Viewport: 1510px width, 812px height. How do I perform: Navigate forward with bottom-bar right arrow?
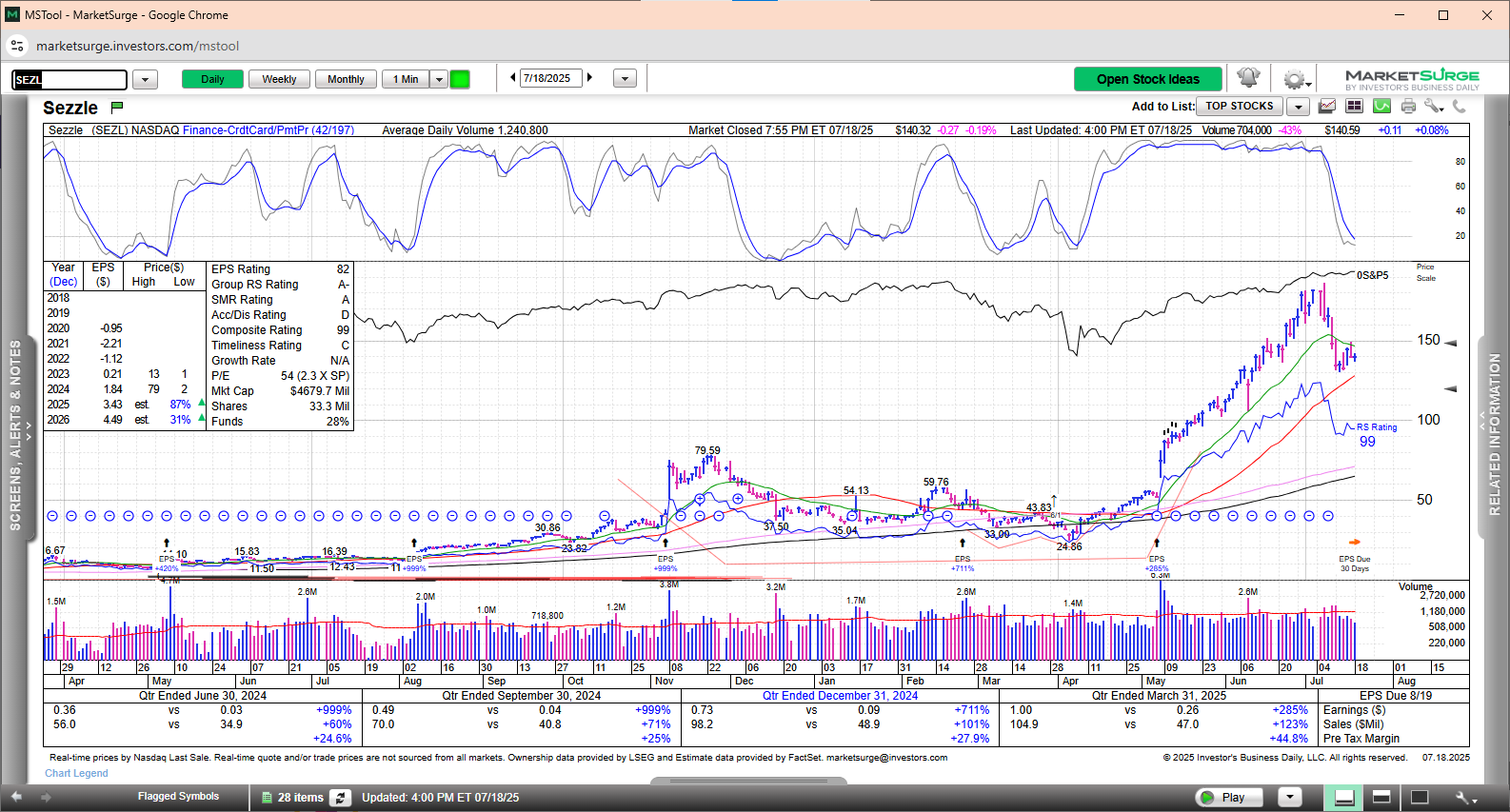(45, 797)
